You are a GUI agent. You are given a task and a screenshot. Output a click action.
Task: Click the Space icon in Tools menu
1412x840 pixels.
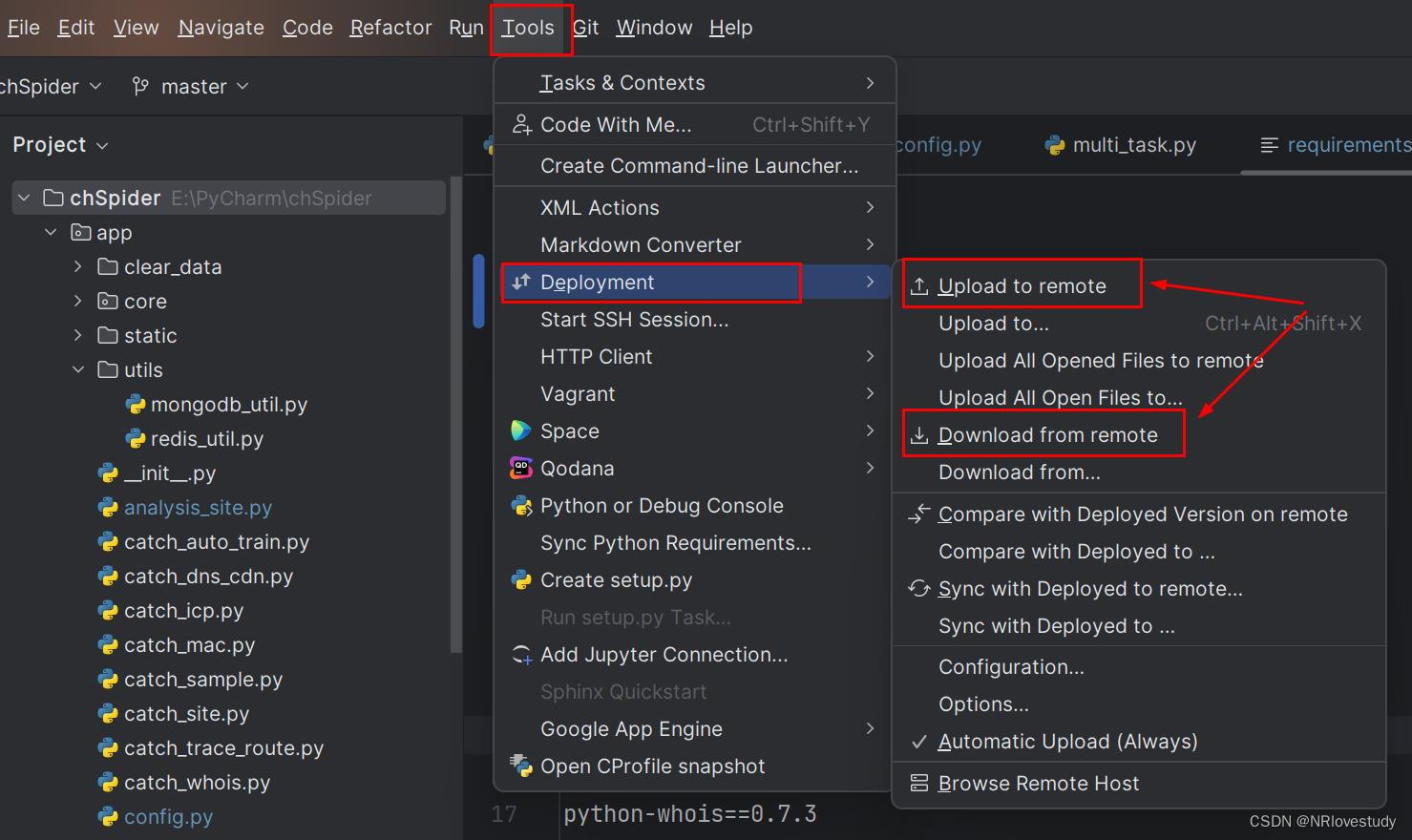tap(520, 430)
